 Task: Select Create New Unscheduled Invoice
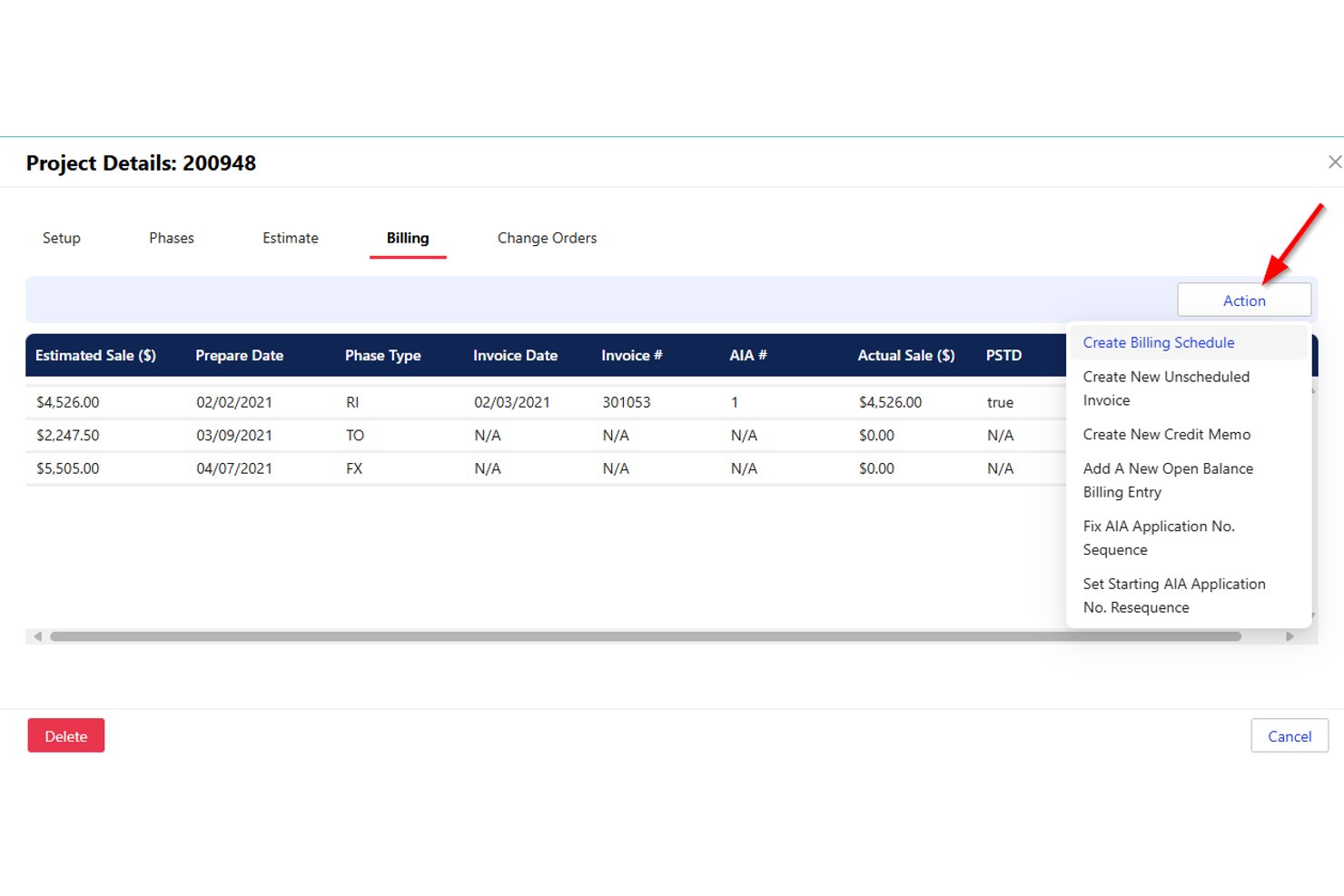(x=1188, y=389)
